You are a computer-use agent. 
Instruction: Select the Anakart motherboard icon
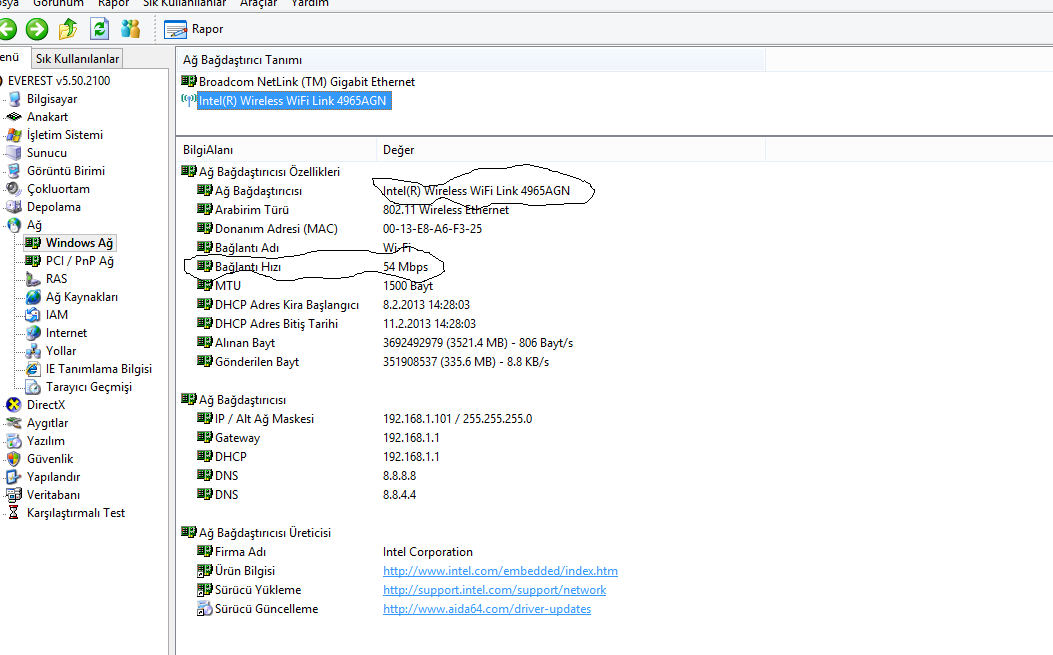coord(14,117)
